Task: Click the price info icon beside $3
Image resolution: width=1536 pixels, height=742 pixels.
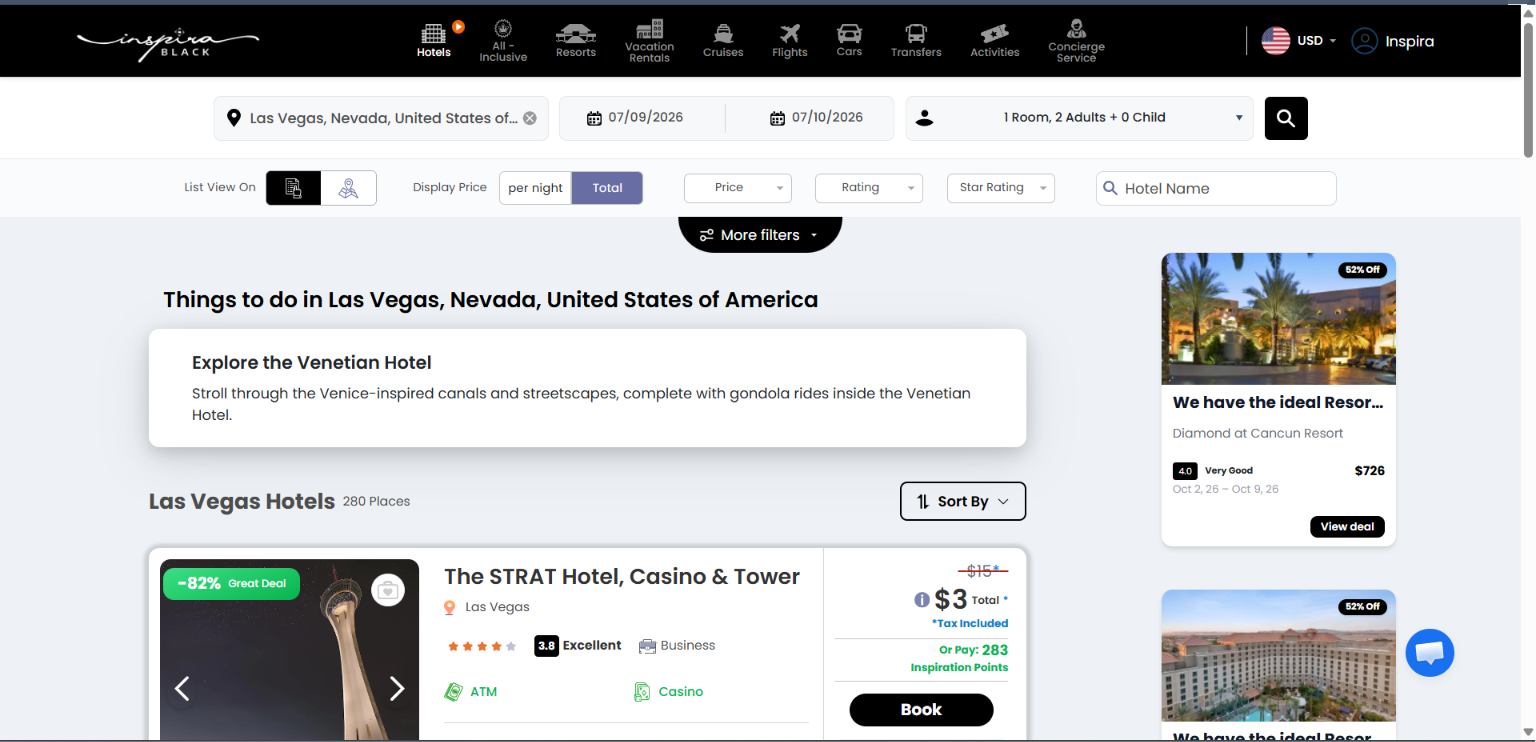Action: point(922,600)
